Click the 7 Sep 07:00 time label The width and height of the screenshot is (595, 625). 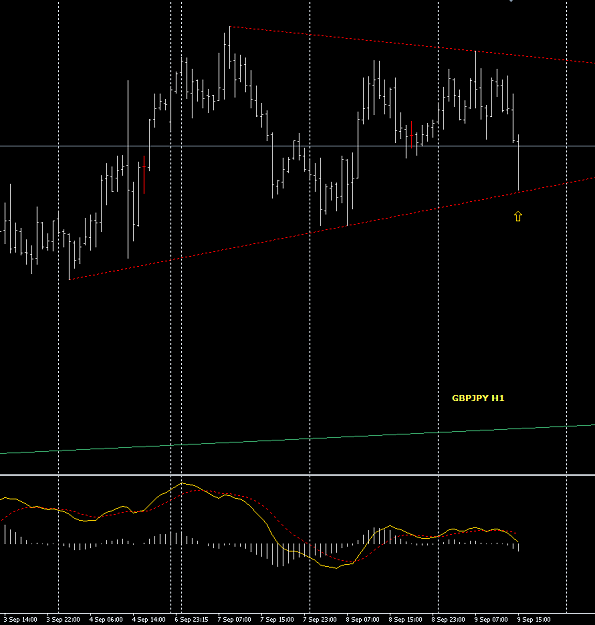234,619
